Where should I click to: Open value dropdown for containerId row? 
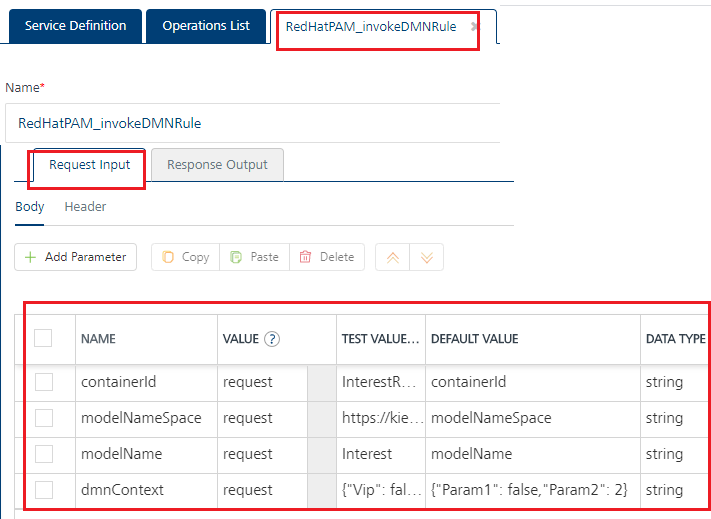(321, 382)
